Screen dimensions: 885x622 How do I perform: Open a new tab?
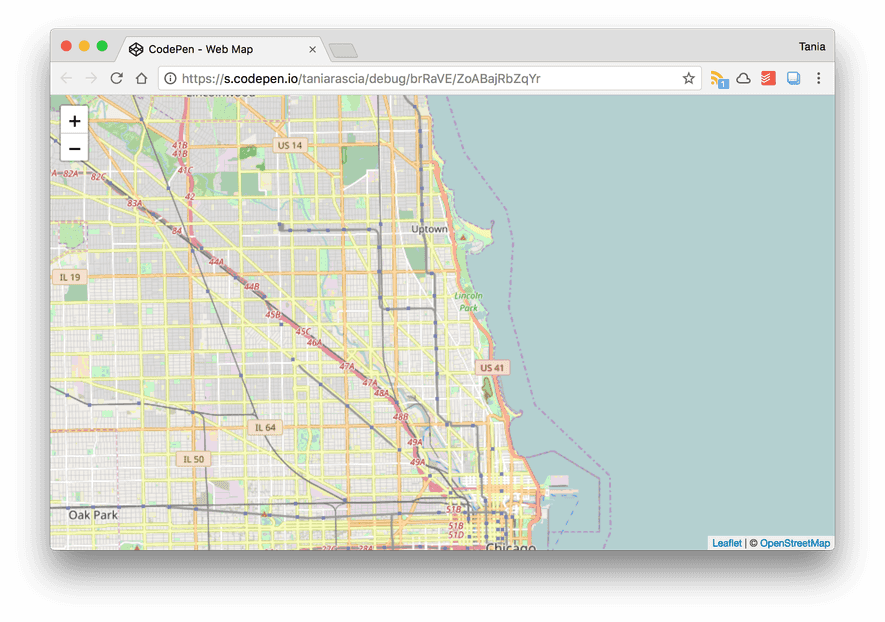[x=343, y=50]
